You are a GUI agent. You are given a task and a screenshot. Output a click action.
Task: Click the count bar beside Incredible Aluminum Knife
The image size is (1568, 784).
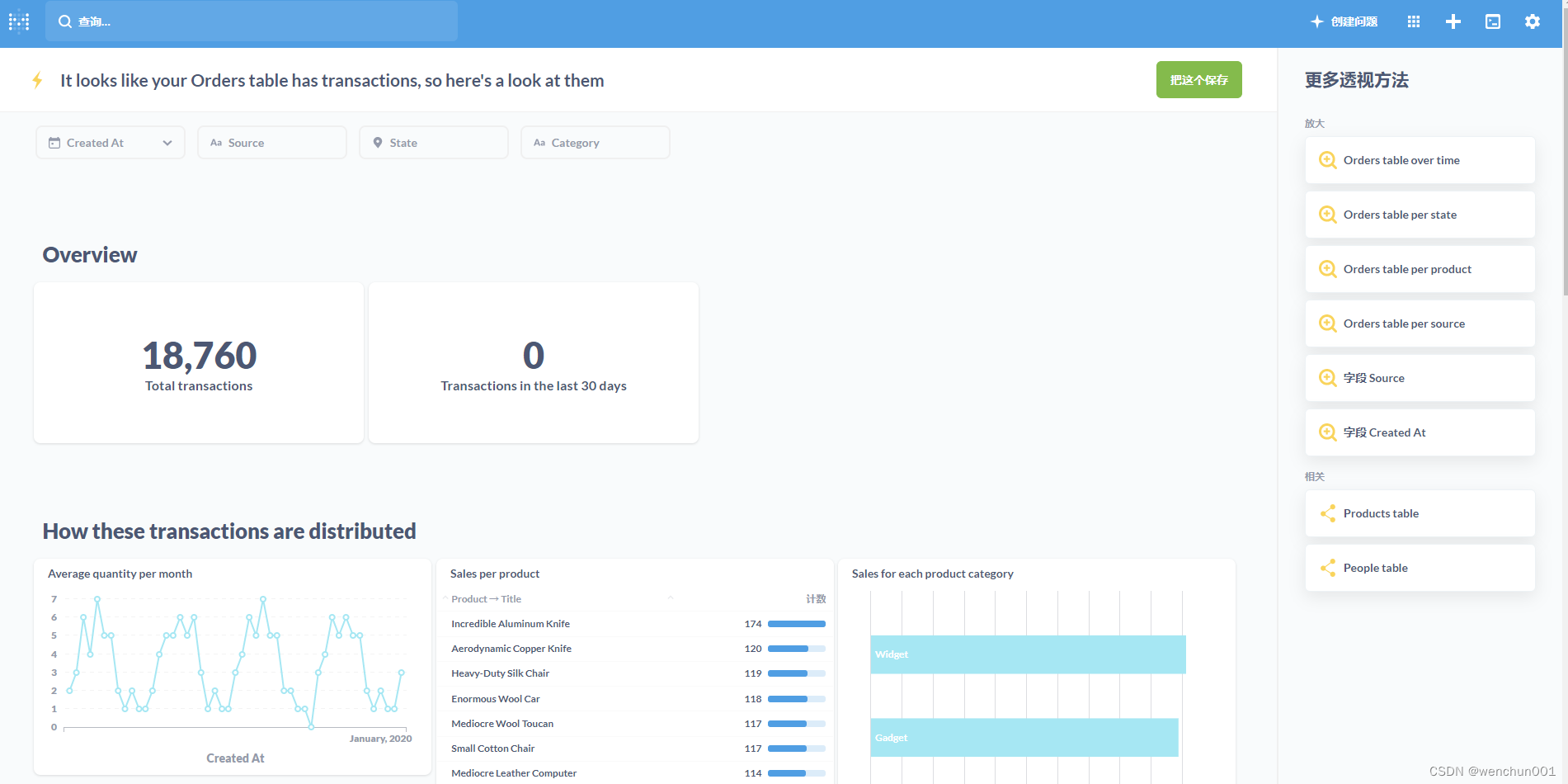tap(794, 623)
